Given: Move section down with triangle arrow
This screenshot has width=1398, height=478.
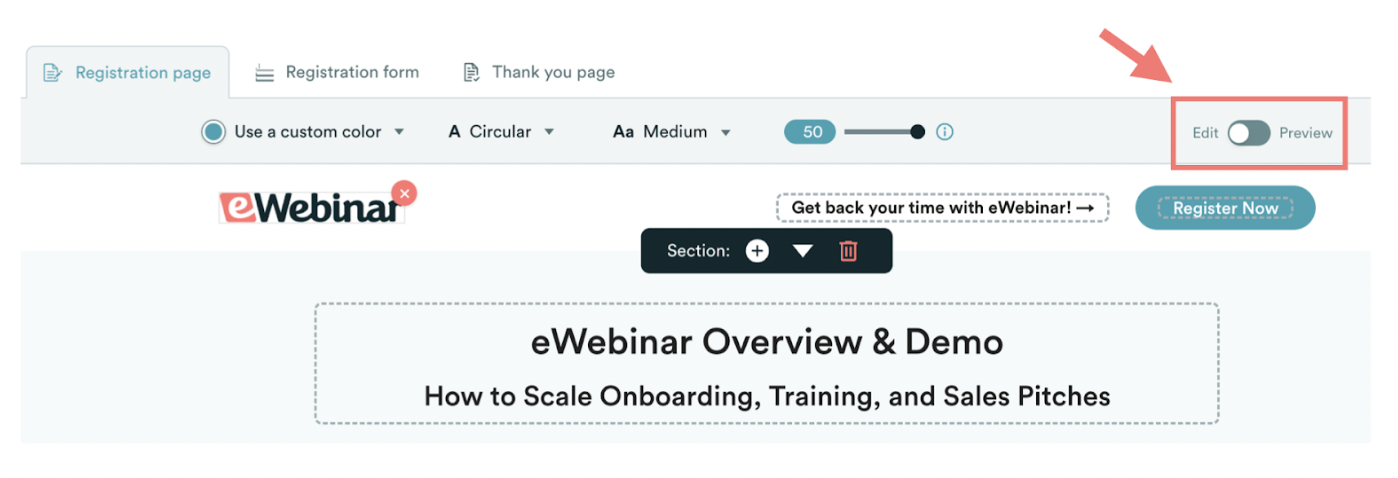Looking at the screenshot, I should point(803,251).
